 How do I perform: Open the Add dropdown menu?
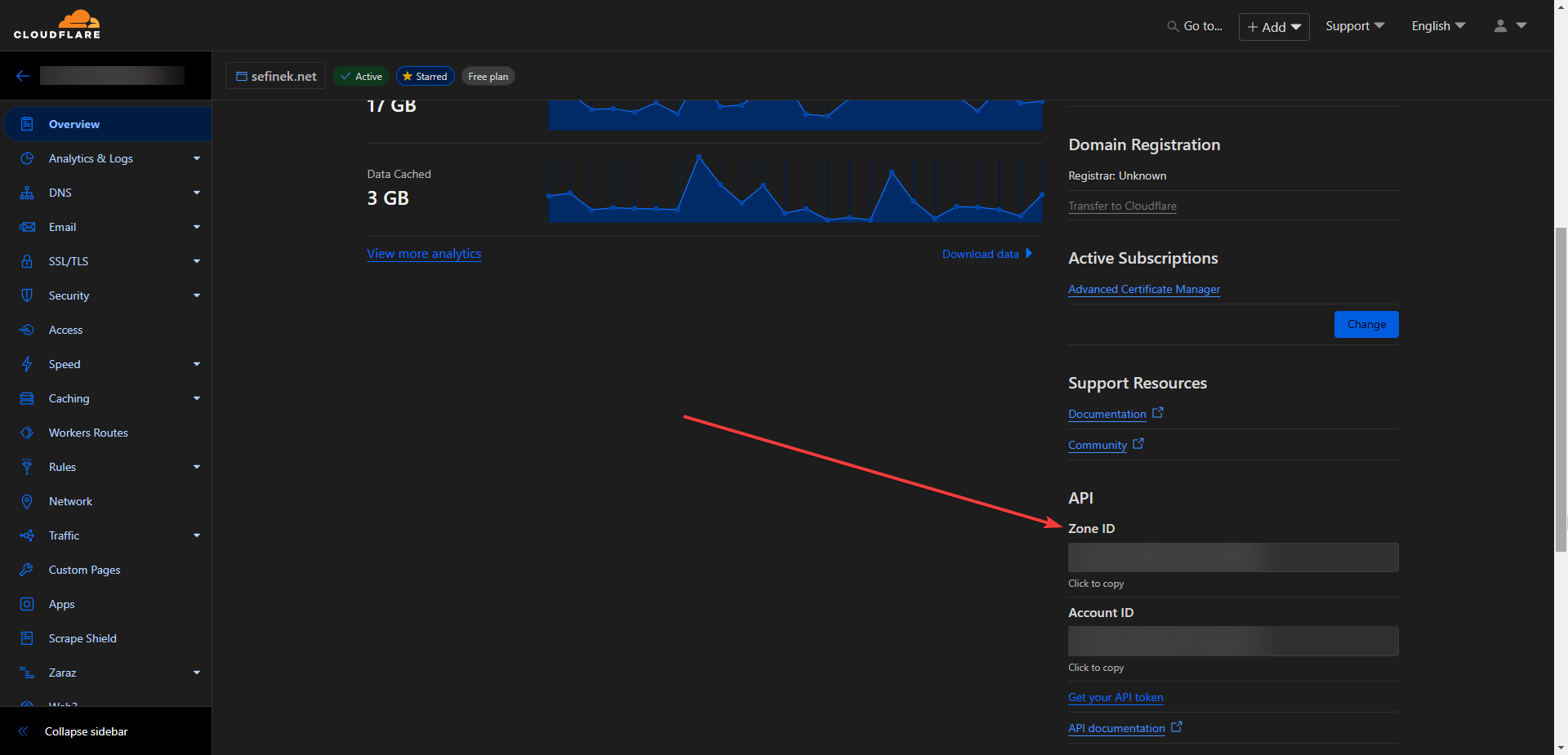[x=1273, y=27]
